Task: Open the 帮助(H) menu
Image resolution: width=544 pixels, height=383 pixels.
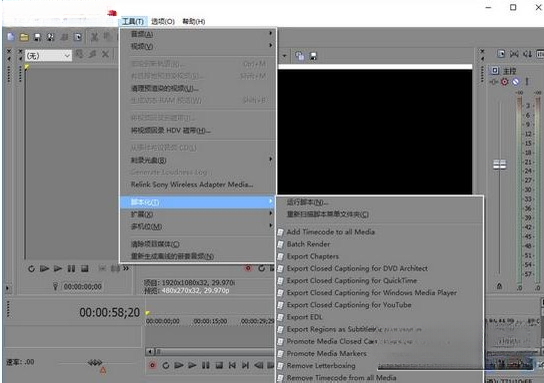Action: (x=194, y=22)
